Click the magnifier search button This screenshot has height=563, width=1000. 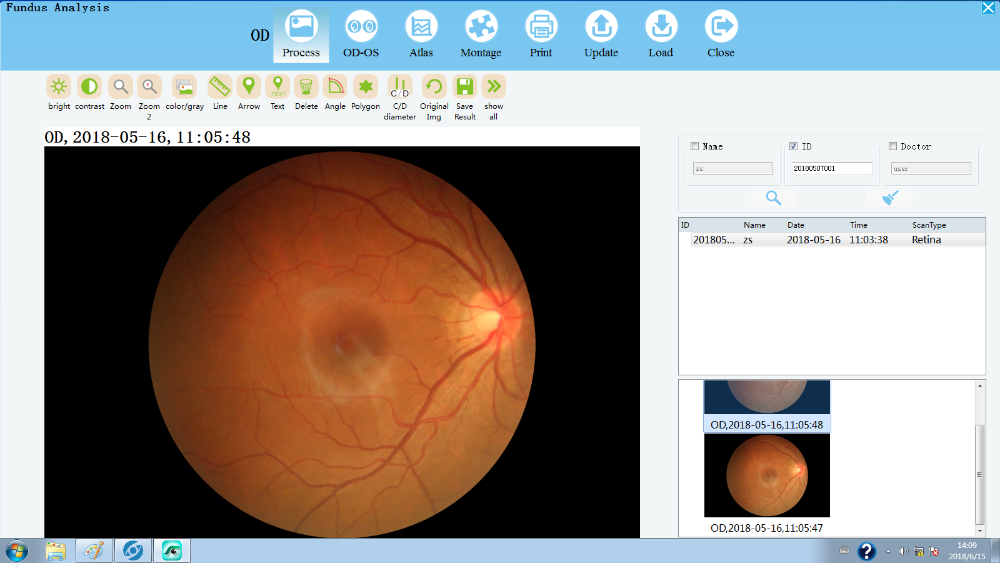774,198
